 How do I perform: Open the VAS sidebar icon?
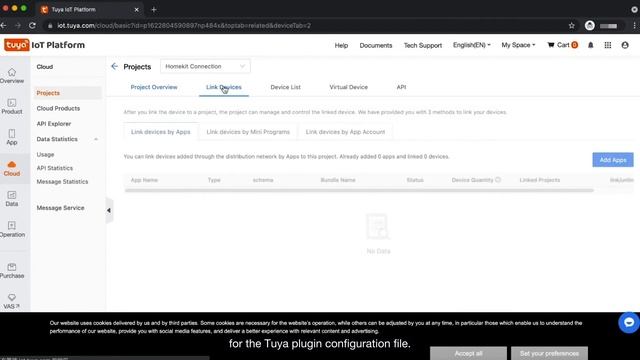[11, 301]
